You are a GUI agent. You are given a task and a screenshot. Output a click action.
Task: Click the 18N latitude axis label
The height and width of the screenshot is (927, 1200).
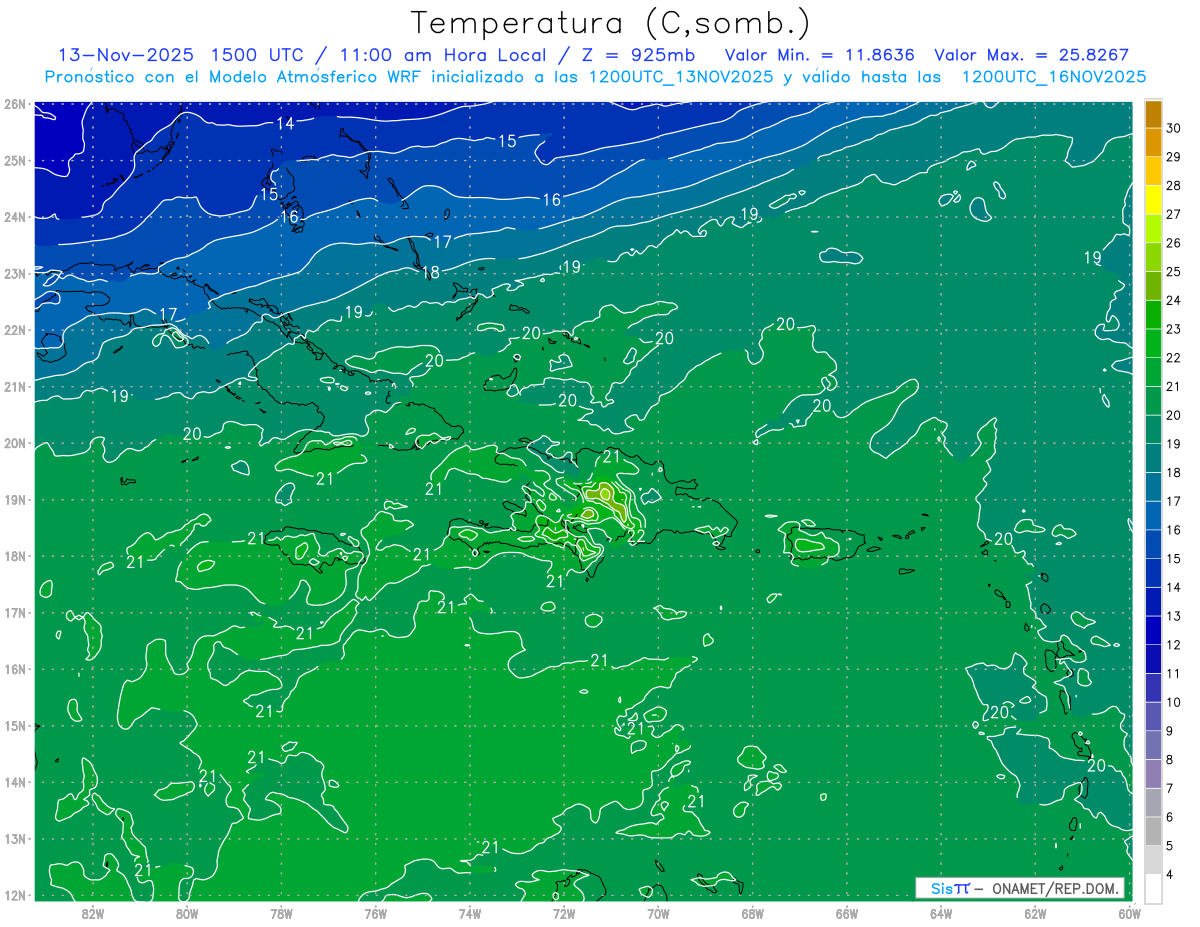[x=15, y=556]
